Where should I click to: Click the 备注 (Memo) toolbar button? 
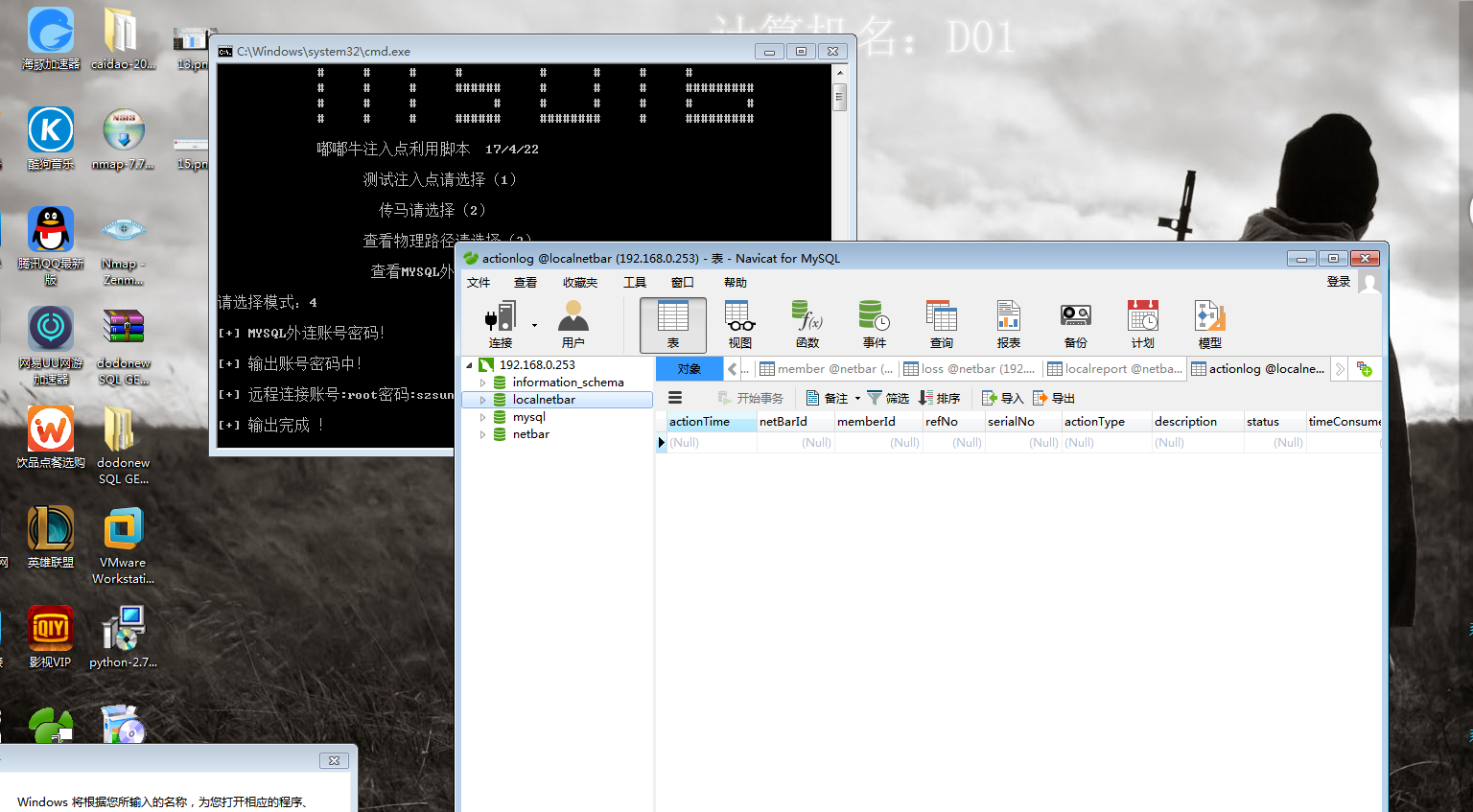coord(827,398)
